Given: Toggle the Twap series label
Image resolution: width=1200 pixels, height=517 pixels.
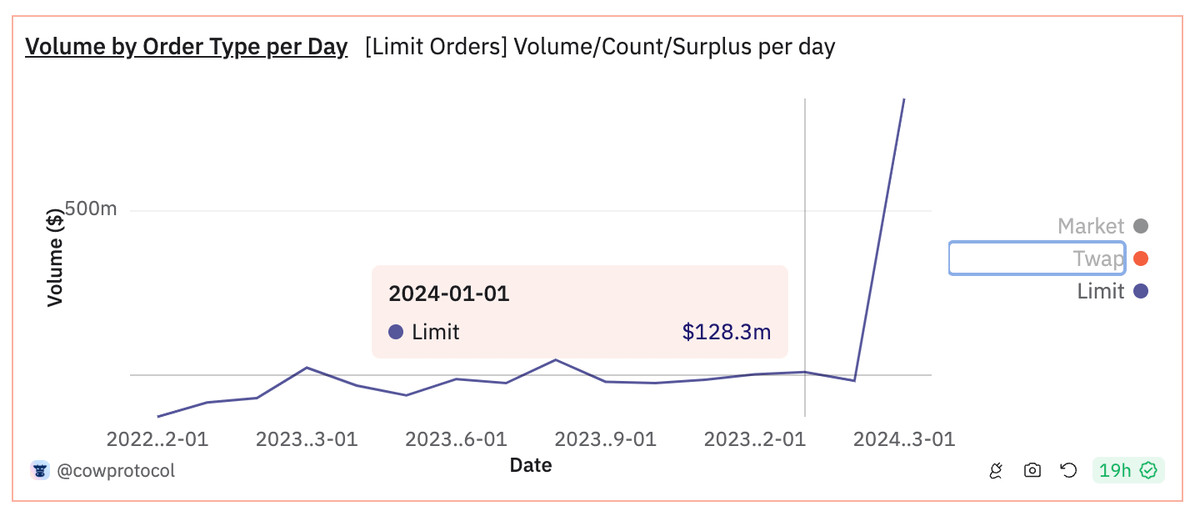Looking at the screenshot, I should 1098,259.
